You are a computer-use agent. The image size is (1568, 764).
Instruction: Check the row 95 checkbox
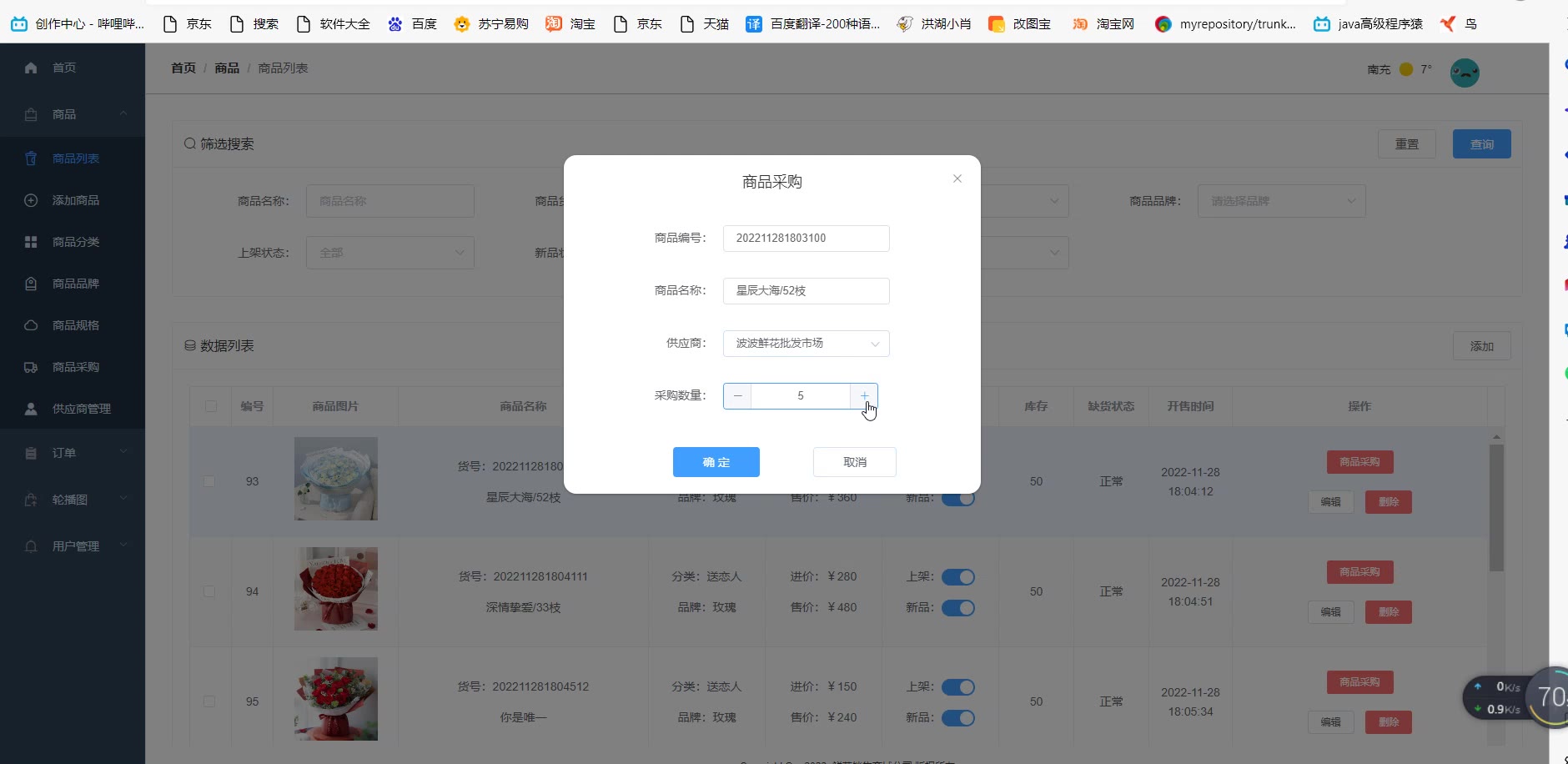pyautogui.click(x=209, y=701)
